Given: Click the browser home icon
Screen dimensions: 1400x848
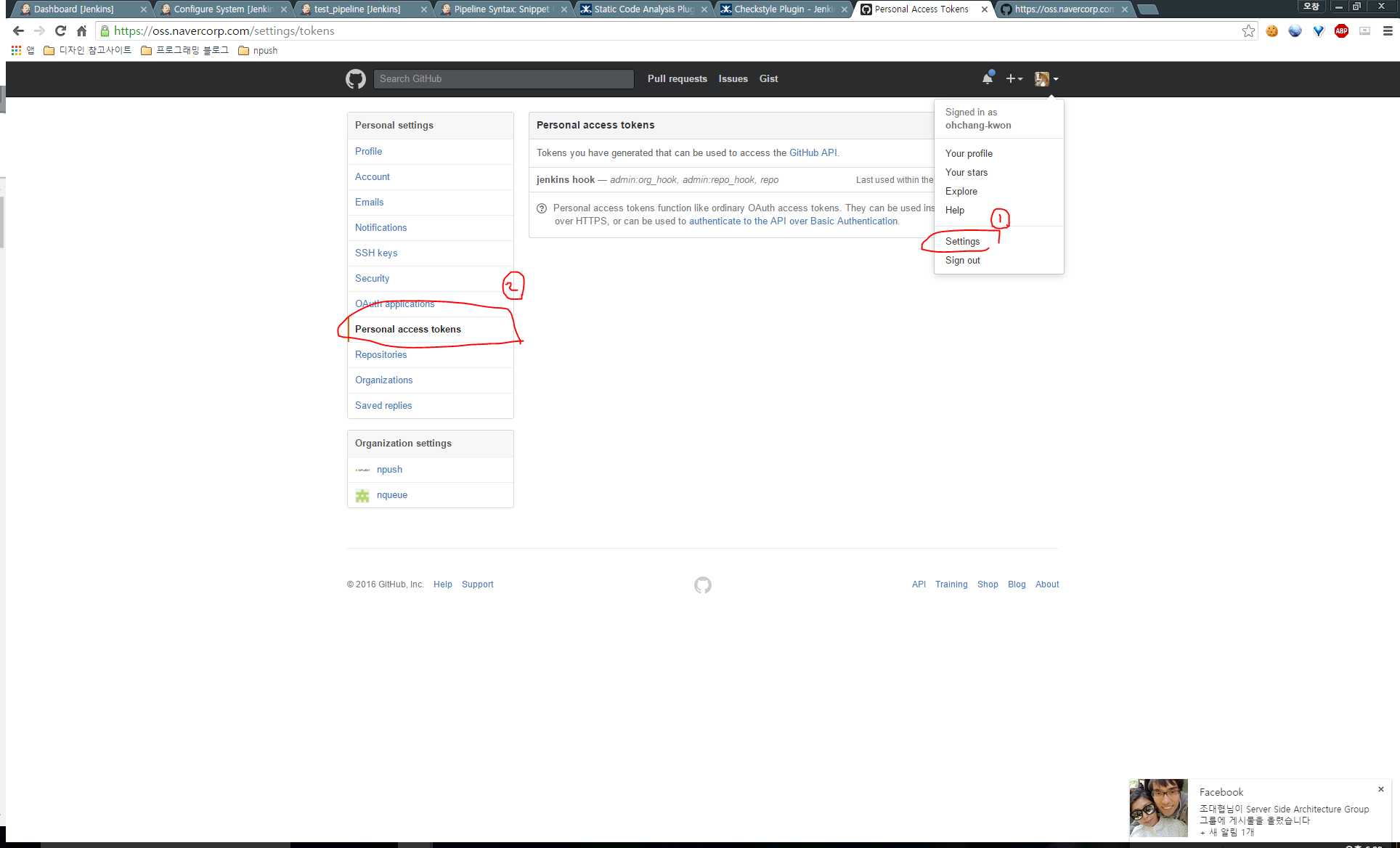Looking at the screenshot, I should pos(81,31).
